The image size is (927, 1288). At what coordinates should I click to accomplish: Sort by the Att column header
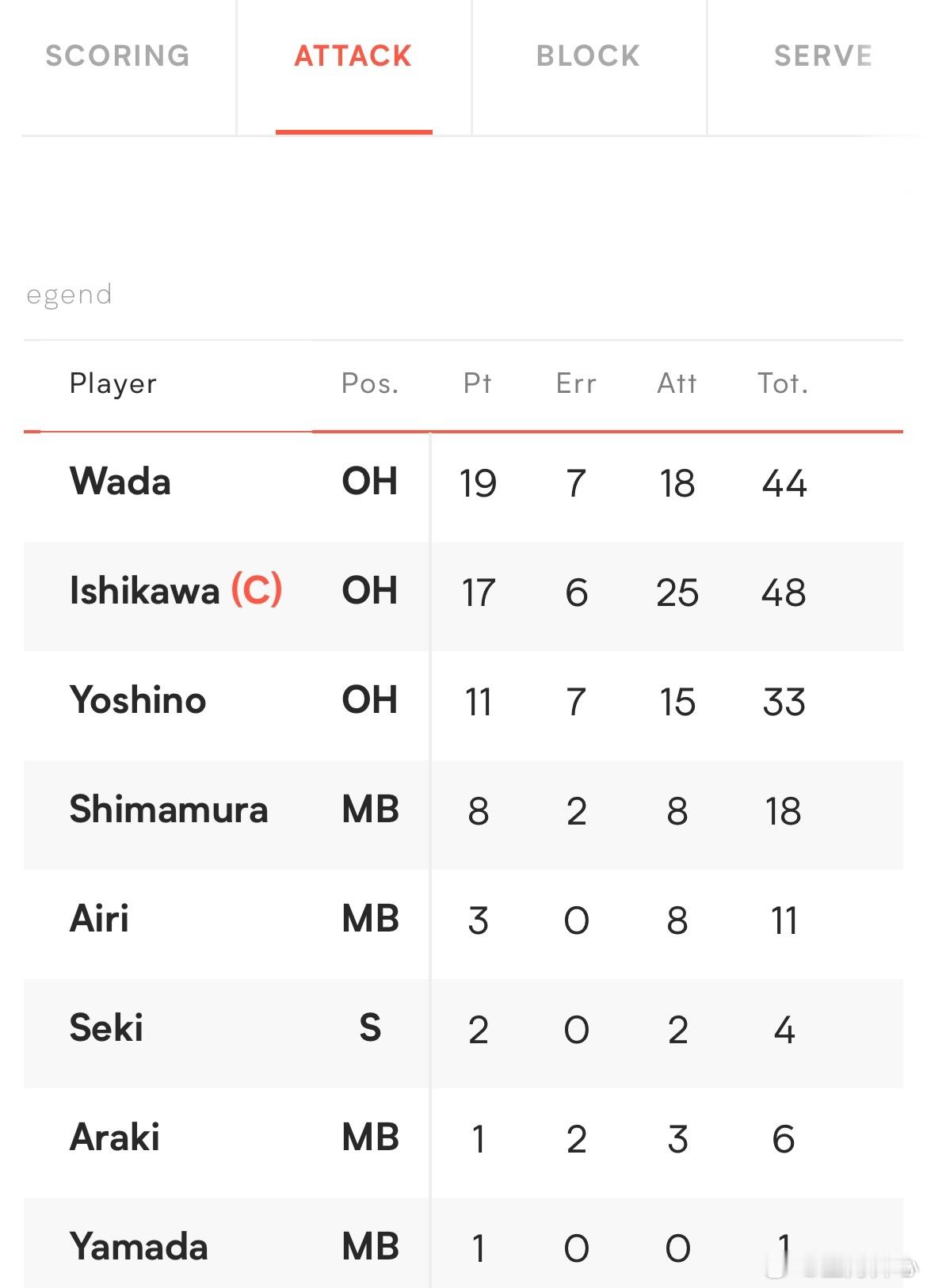(677, 383)
